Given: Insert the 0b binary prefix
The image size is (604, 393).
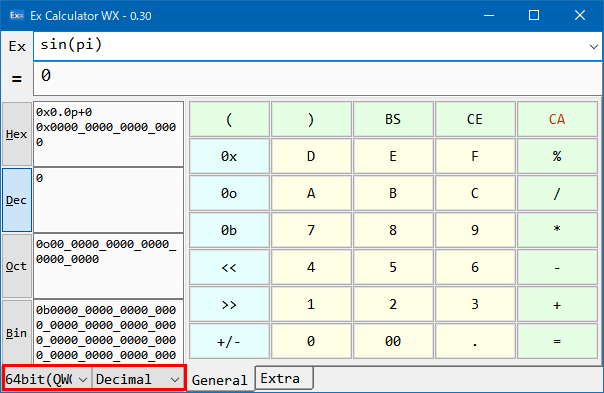Looking at the screenshot, I should click(x=229, y=230).
